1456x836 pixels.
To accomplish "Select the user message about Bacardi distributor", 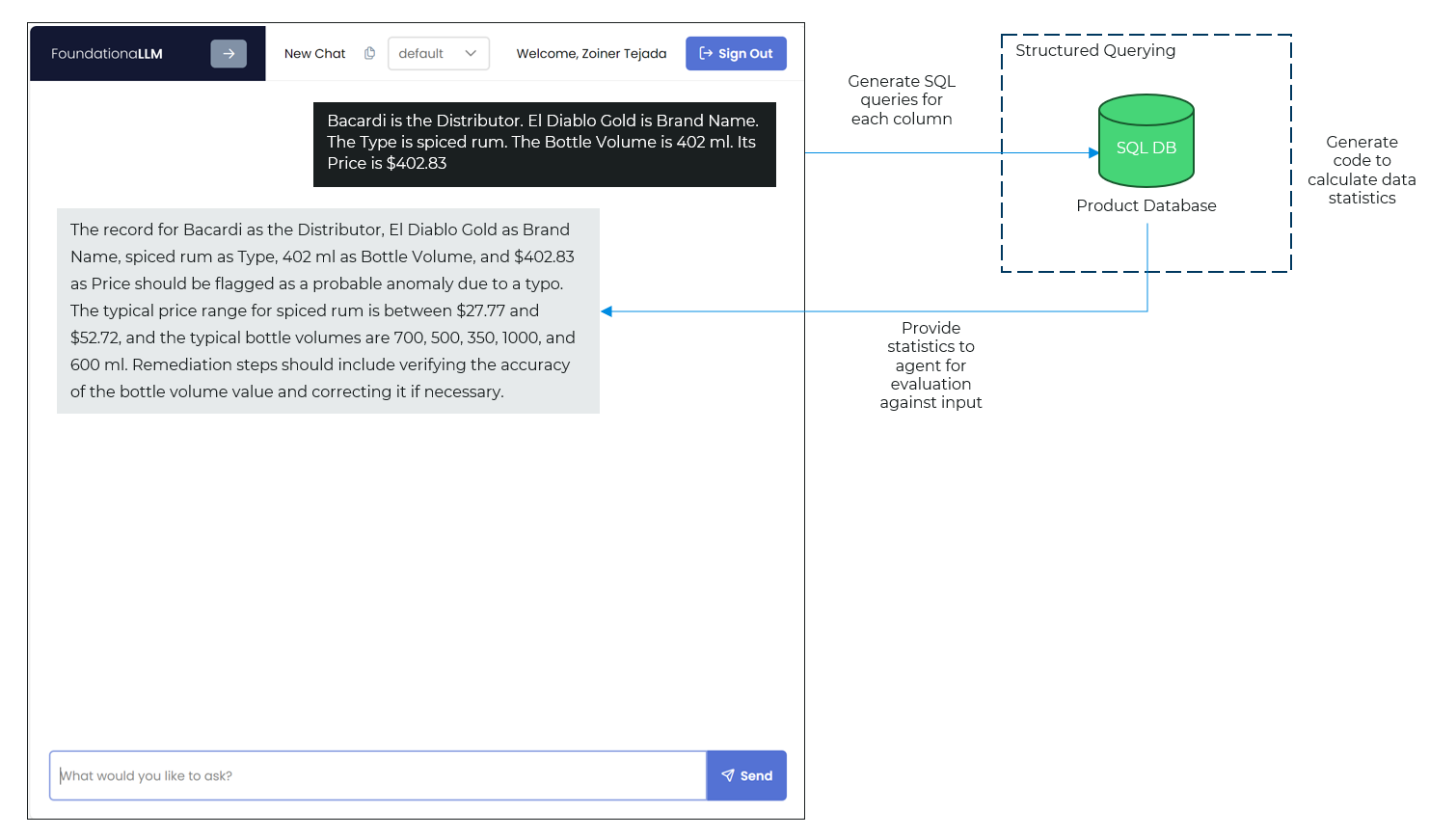I will tap(545, 145).
